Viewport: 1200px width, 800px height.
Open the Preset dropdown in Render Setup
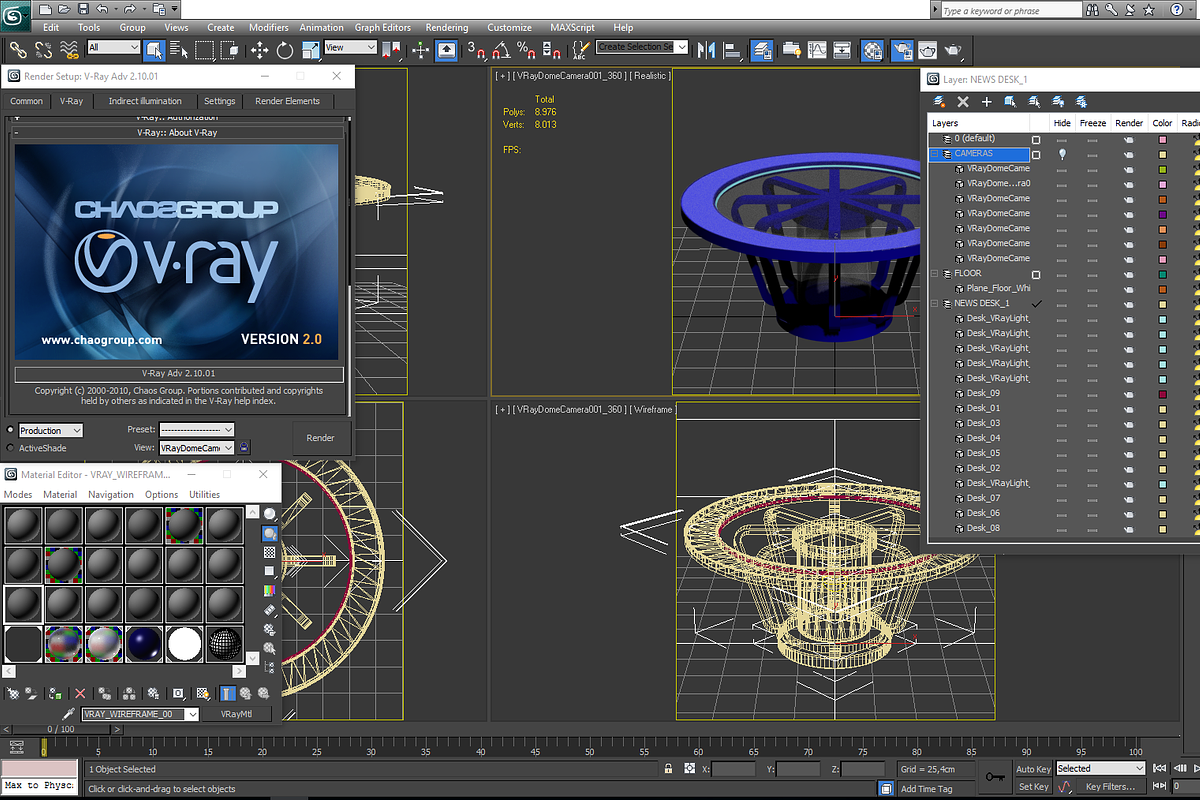[196, 429]
